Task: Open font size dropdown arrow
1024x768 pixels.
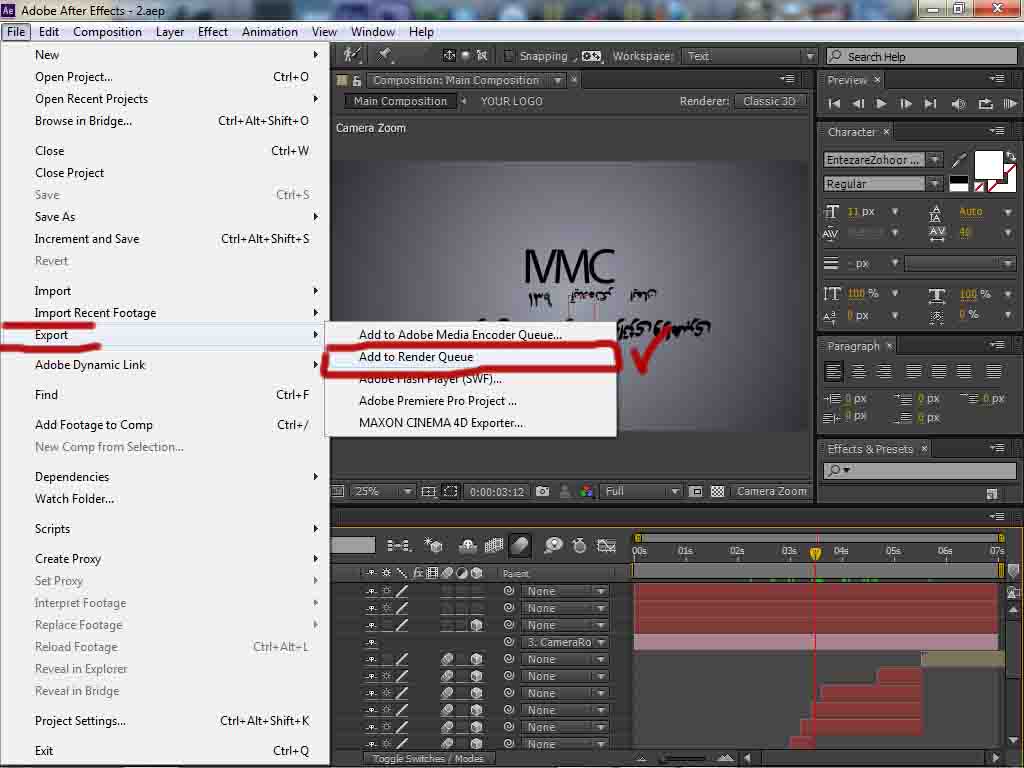Action: [895, 212]
